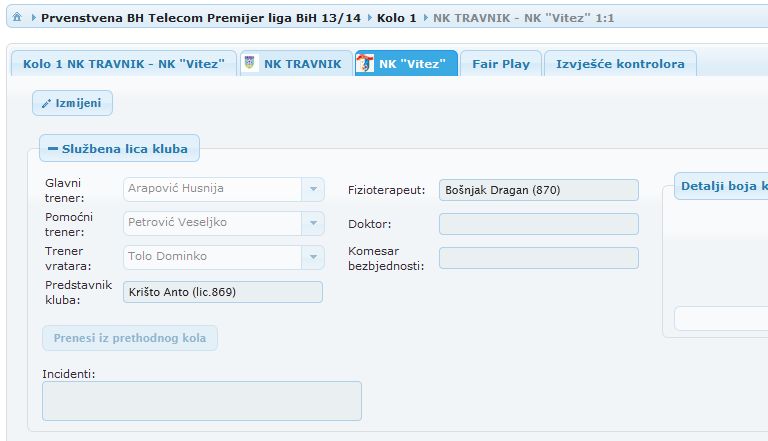Go to the home icon in breadcrumb
The height and width of the screenshot is (441, 768).
(x=17, y=17)
